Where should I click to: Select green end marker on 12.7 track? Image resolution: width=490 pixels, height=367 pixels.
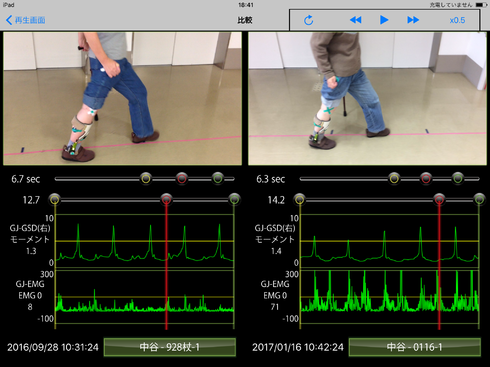[234, 199]
